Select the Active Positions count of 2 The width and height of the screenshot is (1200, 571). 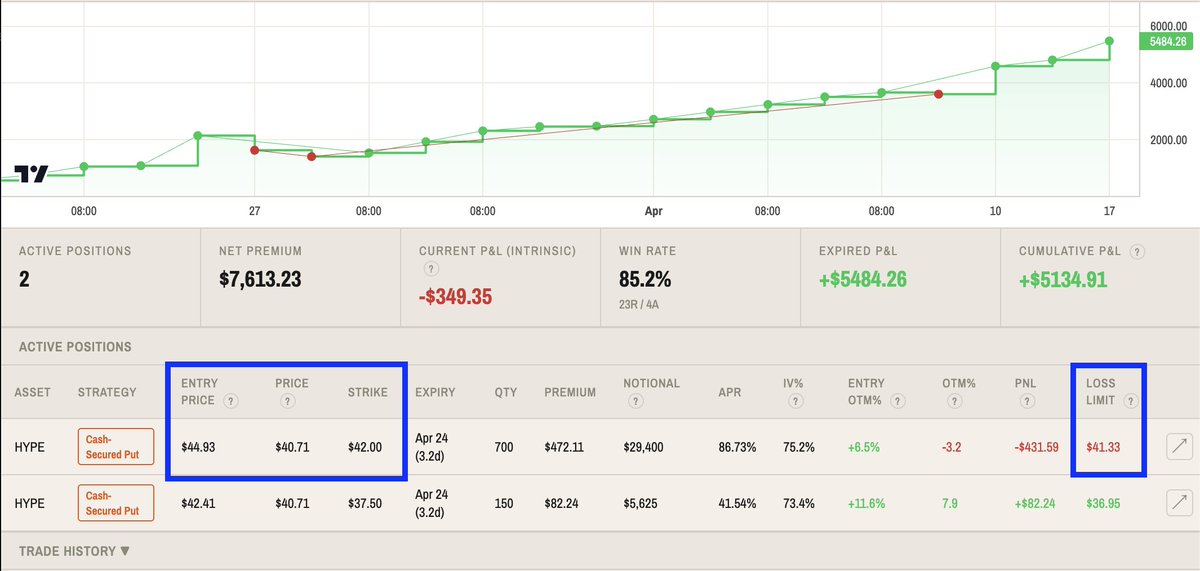(x=25, y=280)
